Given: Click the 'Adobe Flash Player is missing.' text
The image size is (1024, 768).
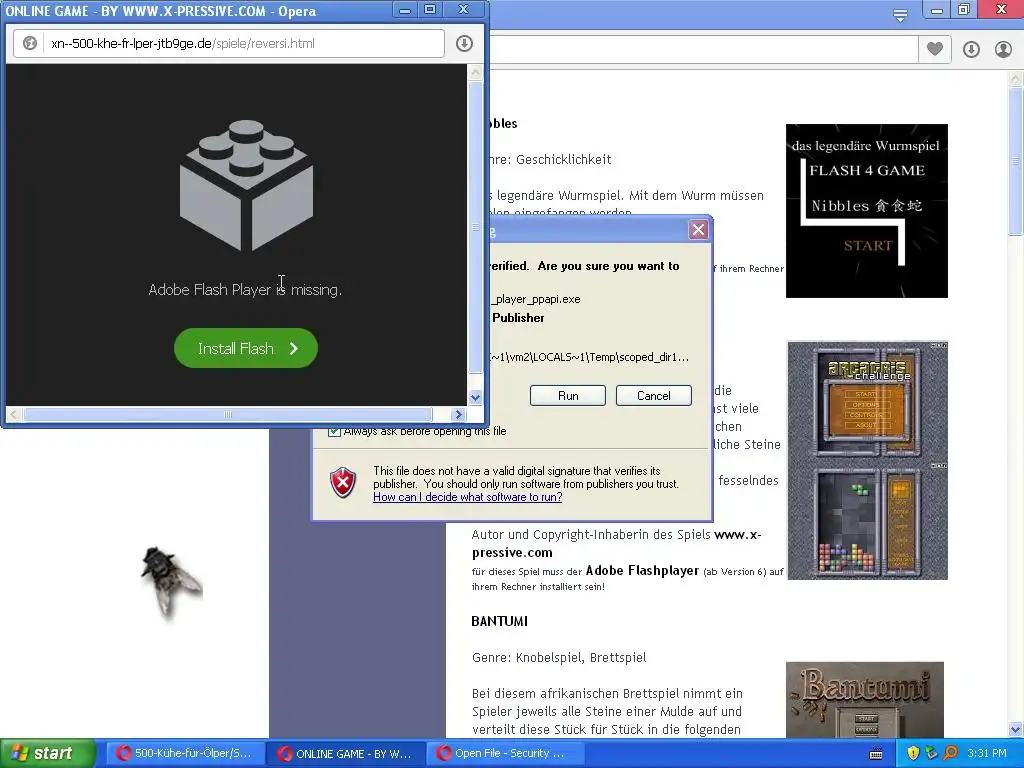Looking at the screenshot, I should click(245, 289).
